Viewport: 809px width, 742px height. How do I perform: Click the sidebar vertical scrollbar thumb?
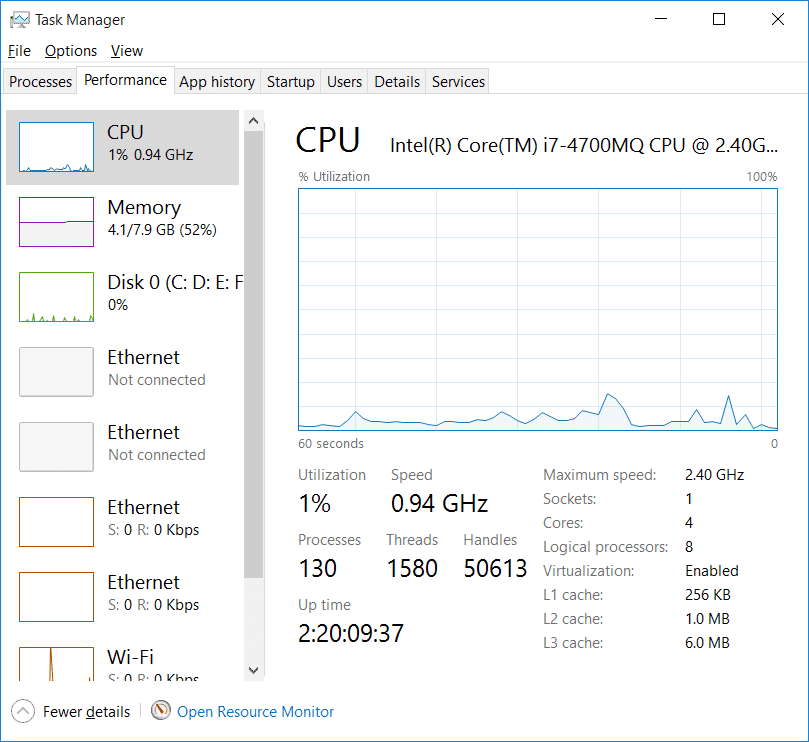tap(253, 354)
